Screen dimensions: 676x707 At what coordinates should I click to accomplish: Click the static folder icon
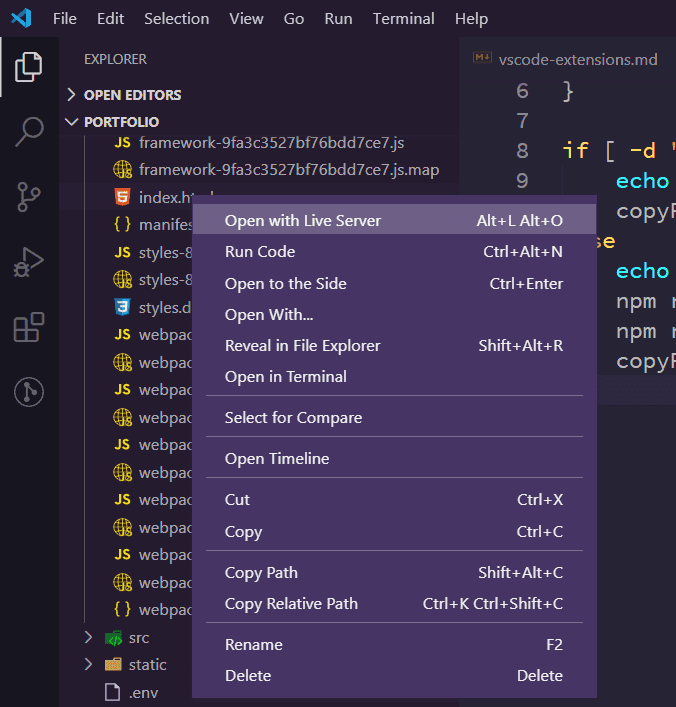113,665
